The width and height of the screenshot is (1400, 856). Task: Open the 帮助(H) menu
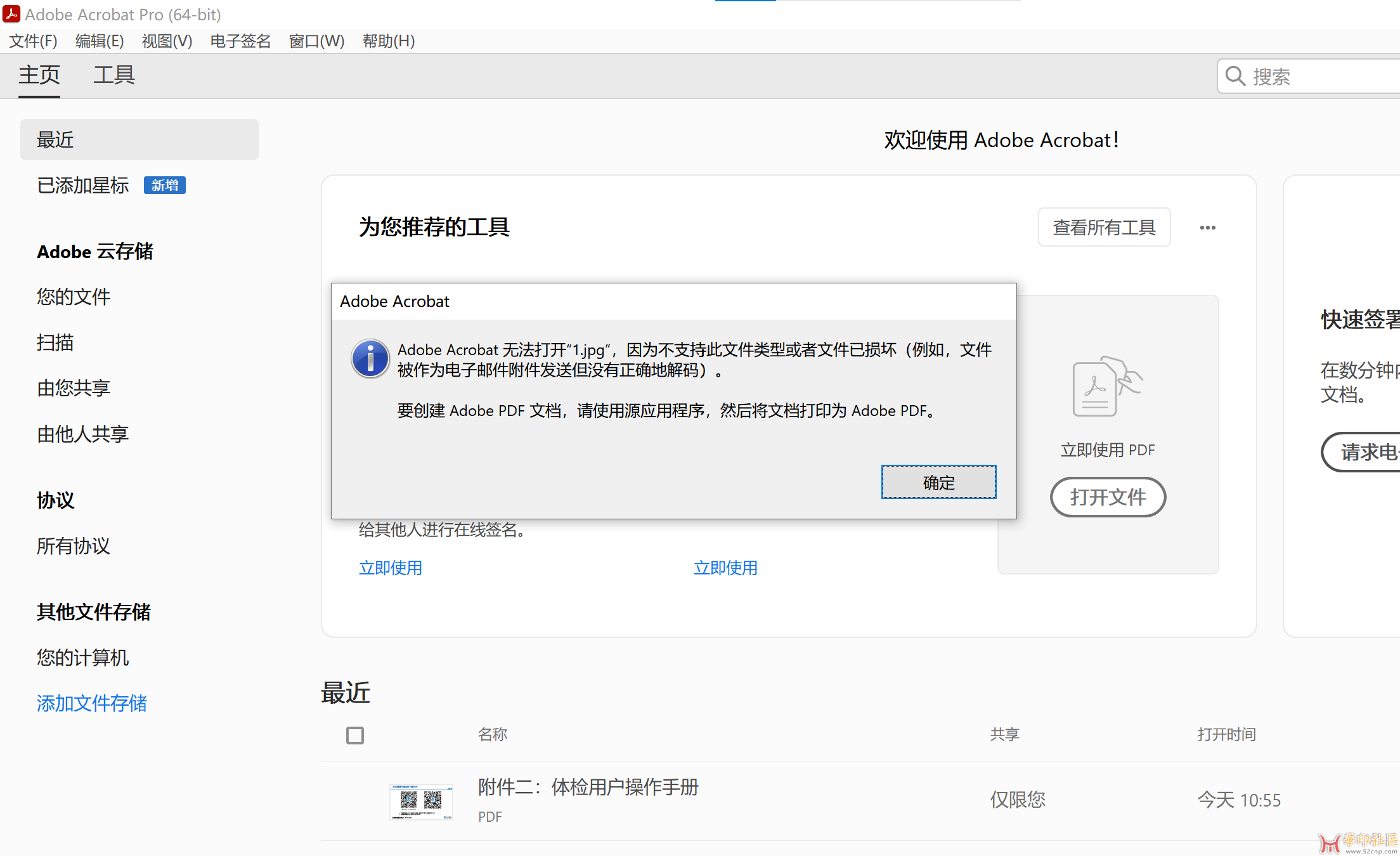(x=388, y=41)
